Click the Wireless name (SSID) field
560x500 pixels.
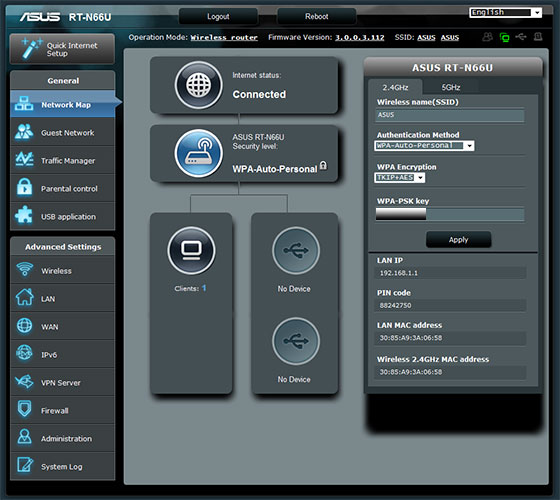point(450,115)
